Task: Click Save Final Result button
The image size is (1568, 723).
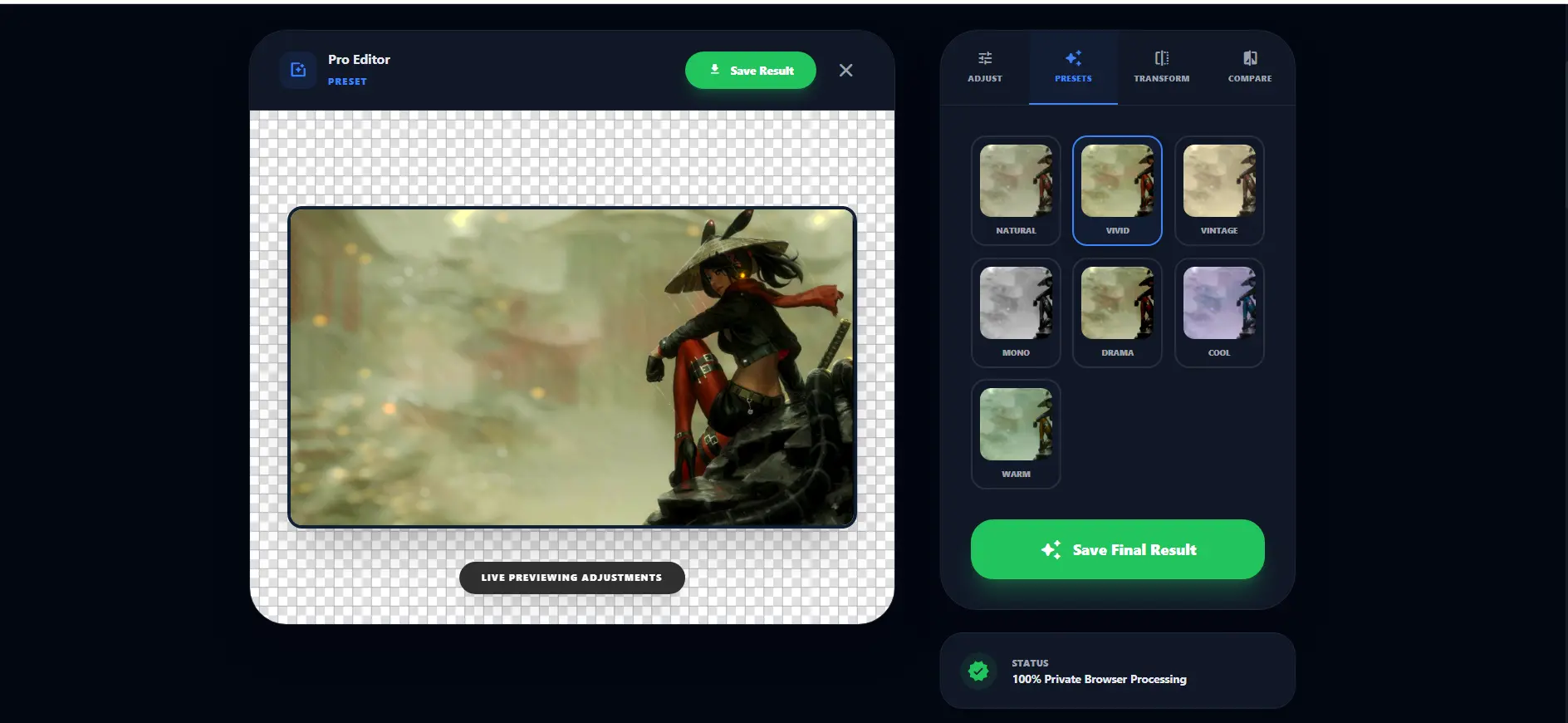Action: 1117,549
